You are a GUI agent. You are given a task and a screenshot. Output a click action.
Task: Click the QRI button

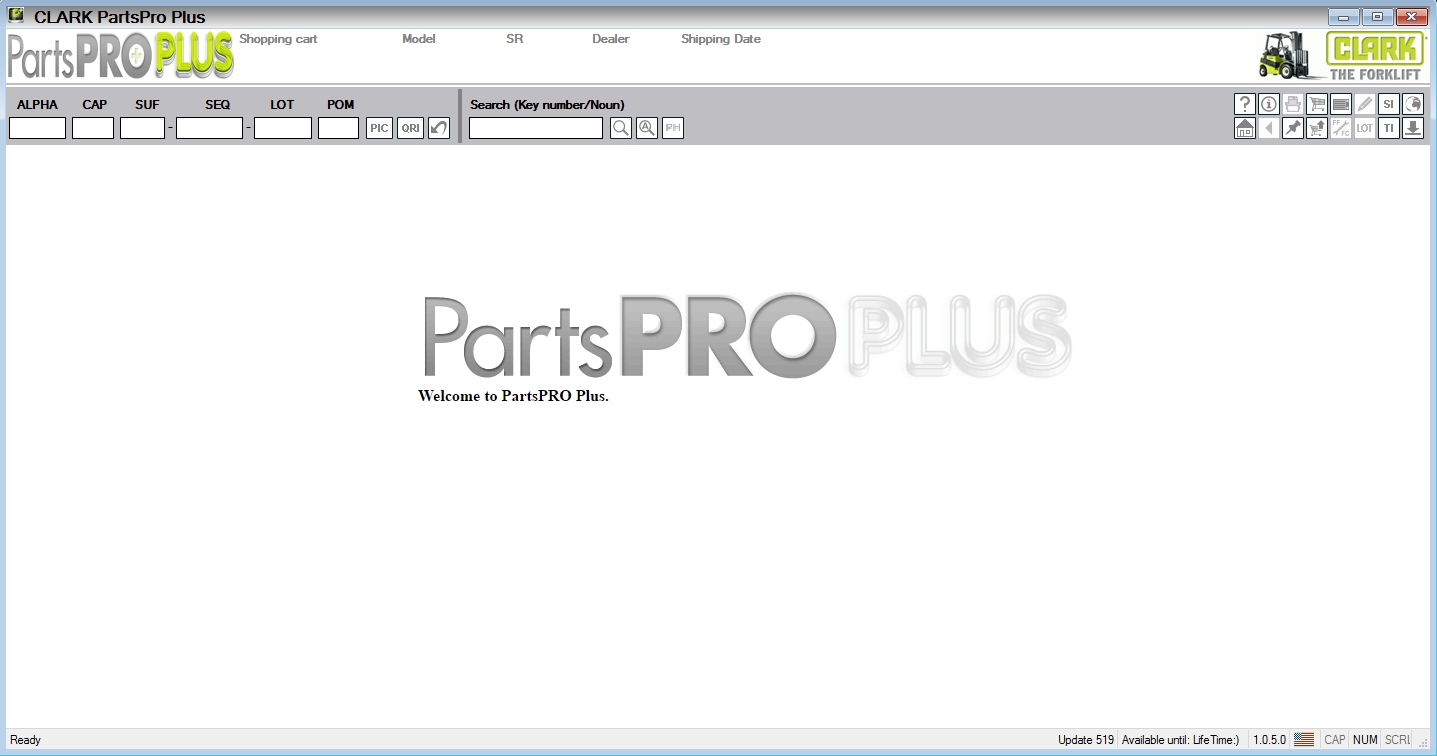point(410,128)
